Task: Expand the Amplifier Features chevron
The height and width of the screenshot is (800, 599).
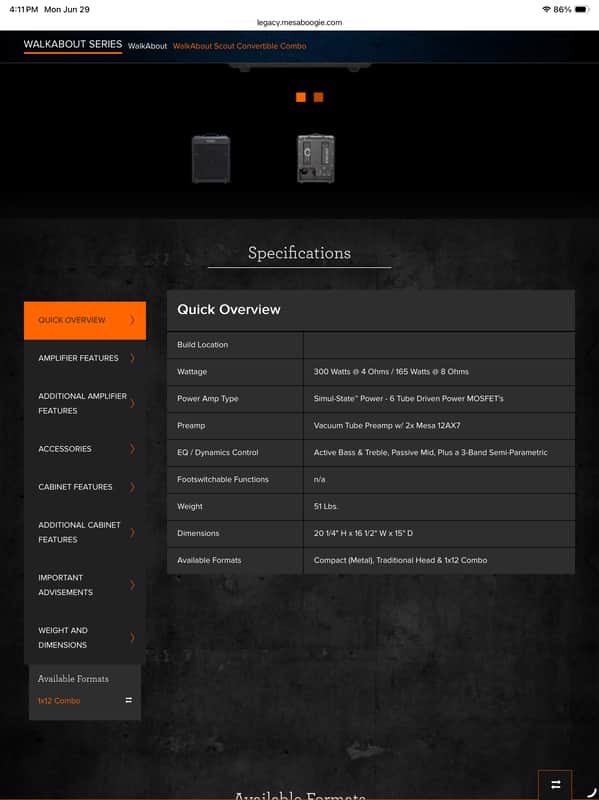Action: [x=132, y=358]
